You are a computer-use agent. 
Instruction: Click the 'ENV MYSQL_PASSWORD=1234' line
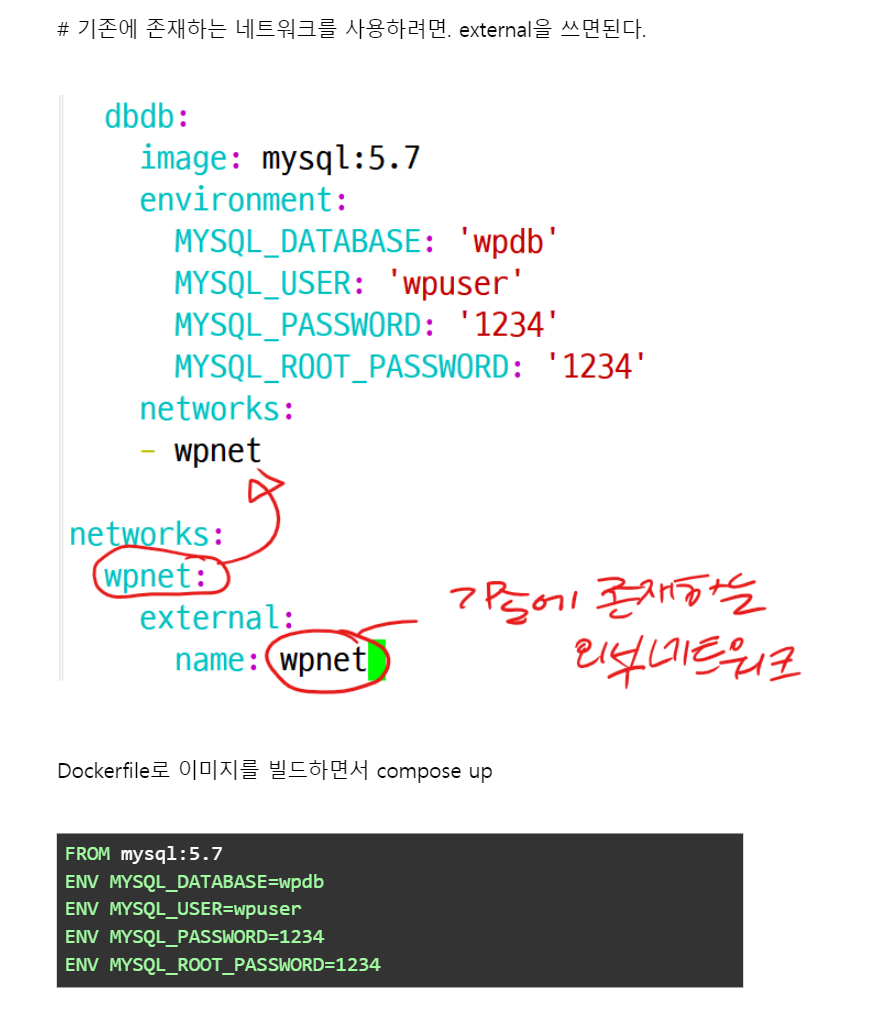pyautogui.click(x=194, y=937)
